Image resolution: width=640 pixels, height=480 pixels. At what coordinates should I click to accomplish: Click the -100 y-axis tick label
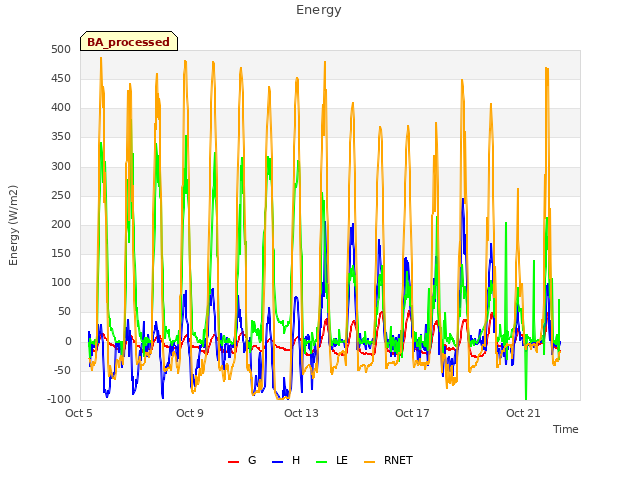pos(59,399)
